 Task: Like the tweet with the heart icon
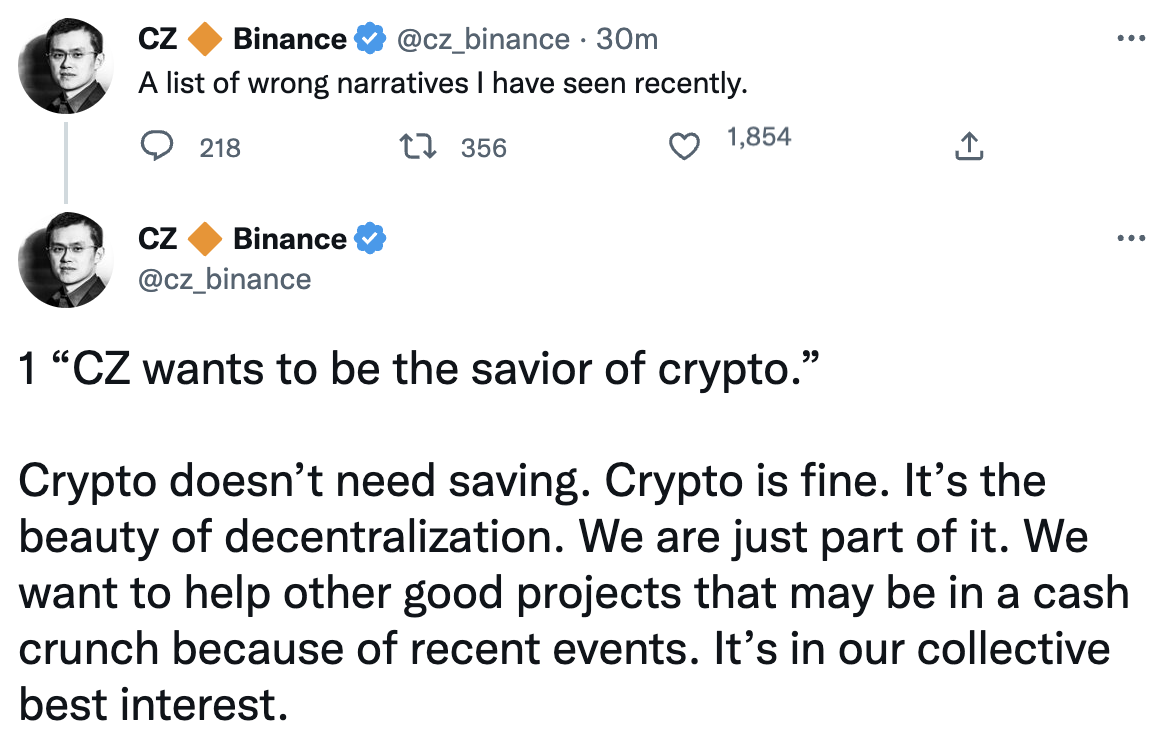click(x=684, y=146)
